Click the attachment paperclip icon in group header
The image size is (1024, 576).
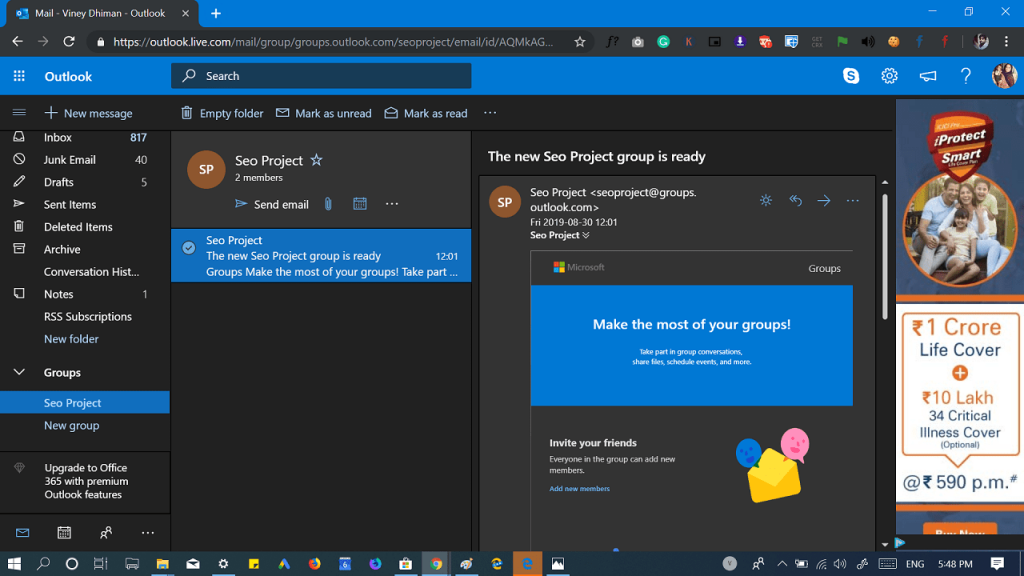[328, 204]
